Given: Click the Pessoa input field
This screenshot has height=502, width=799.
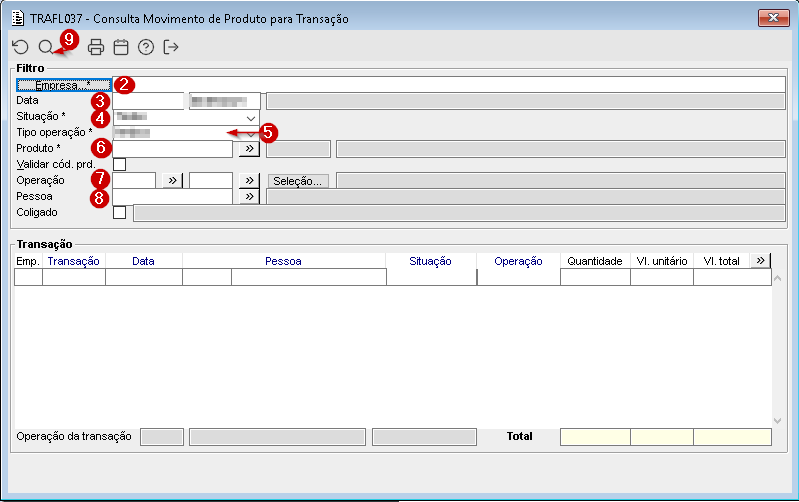Looking at the screenshot, I should [x=172, y=197].
